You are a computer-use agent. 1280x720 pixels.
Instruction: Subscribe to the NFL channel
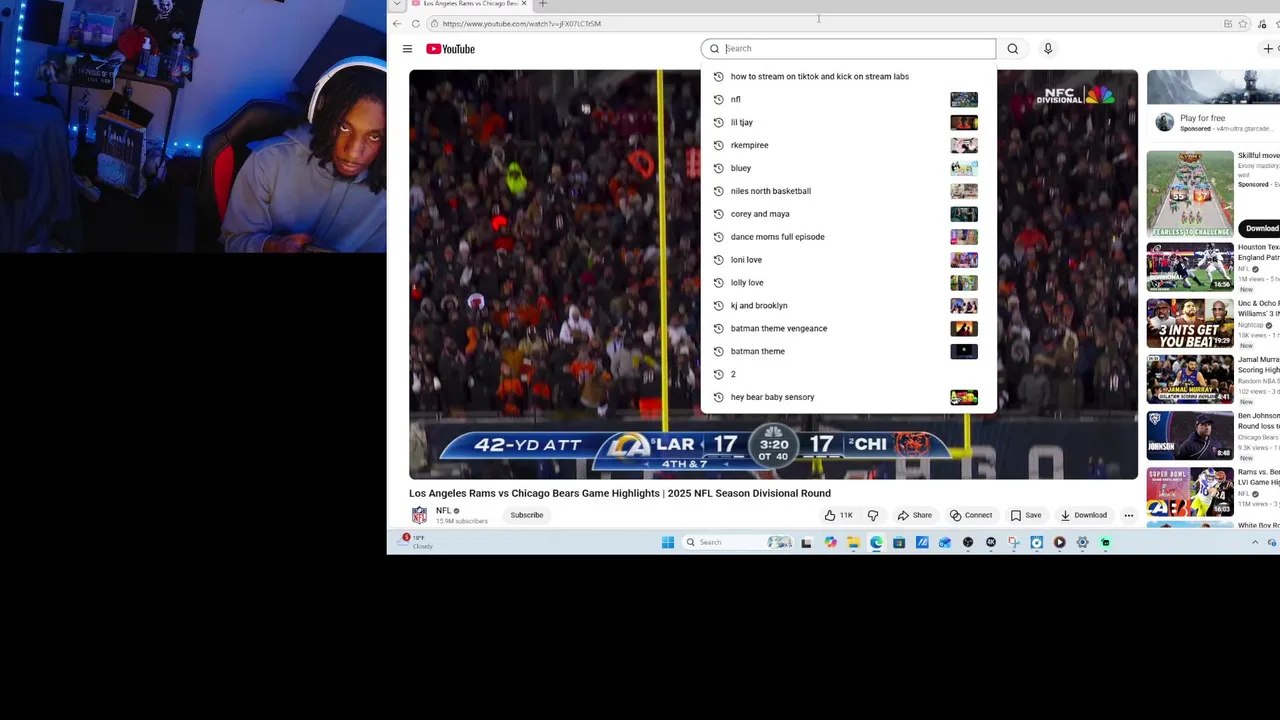coord(527,515)
